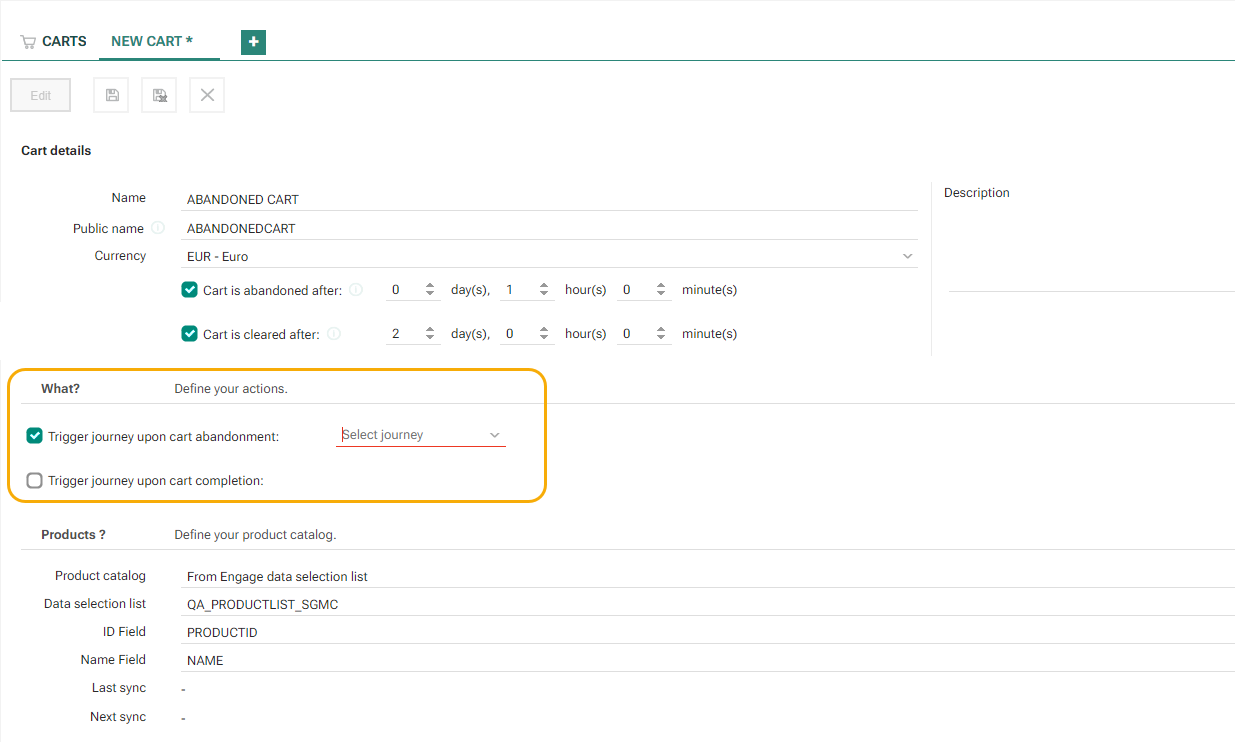Disable Trigger journey upon cart abandonment

(35, 436)
